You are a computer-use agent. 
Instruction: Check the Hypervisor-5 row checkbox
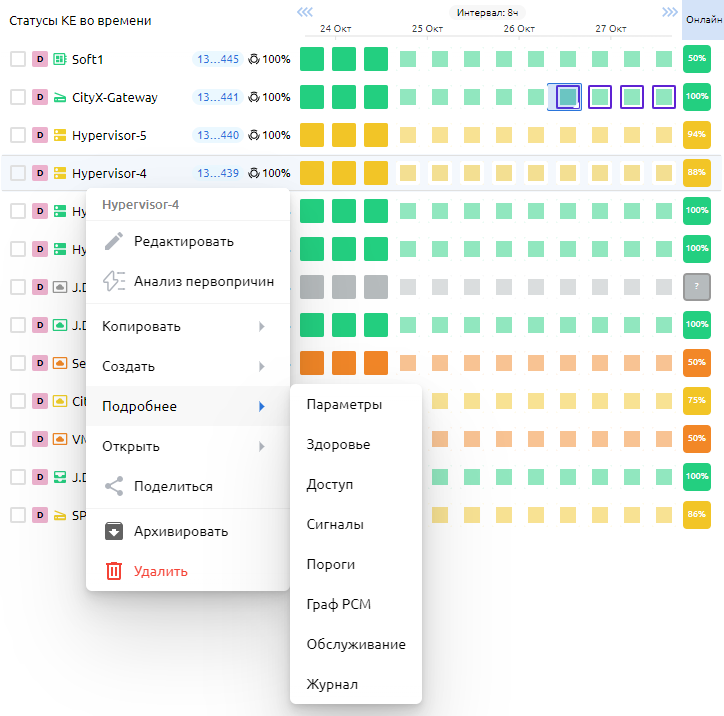(18, 135)
